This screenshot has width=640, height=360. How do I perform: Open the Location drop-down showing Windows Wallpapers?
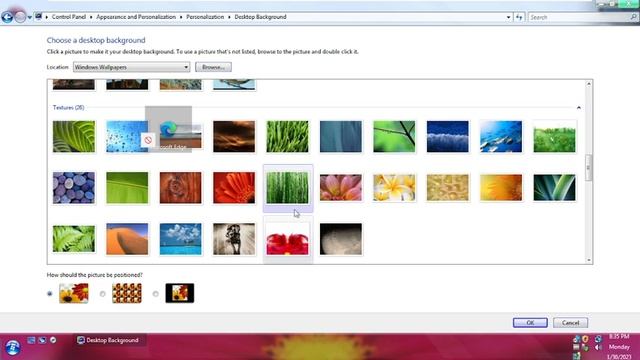click(x=131, y=67)
